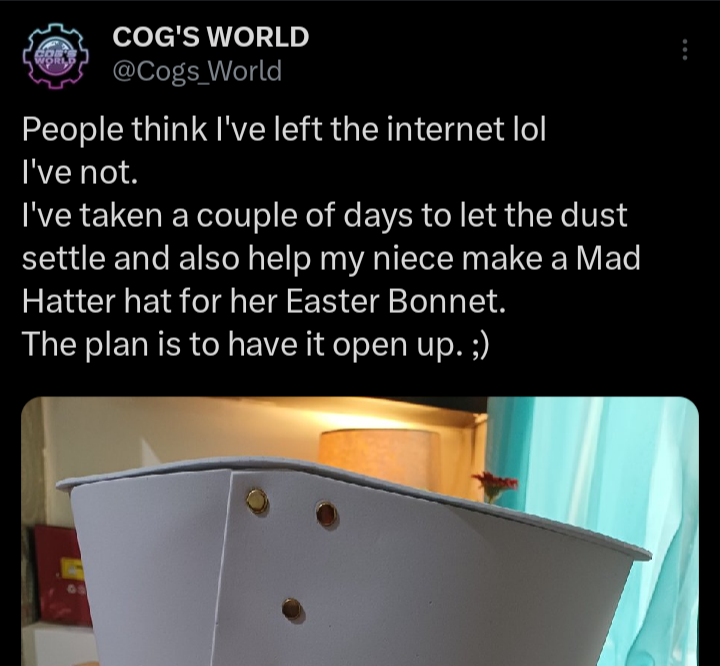Click the overlapping seam of the hat
Image resolution: width=720 pixels, height=666 pixels.
click(x=224, y=565)
